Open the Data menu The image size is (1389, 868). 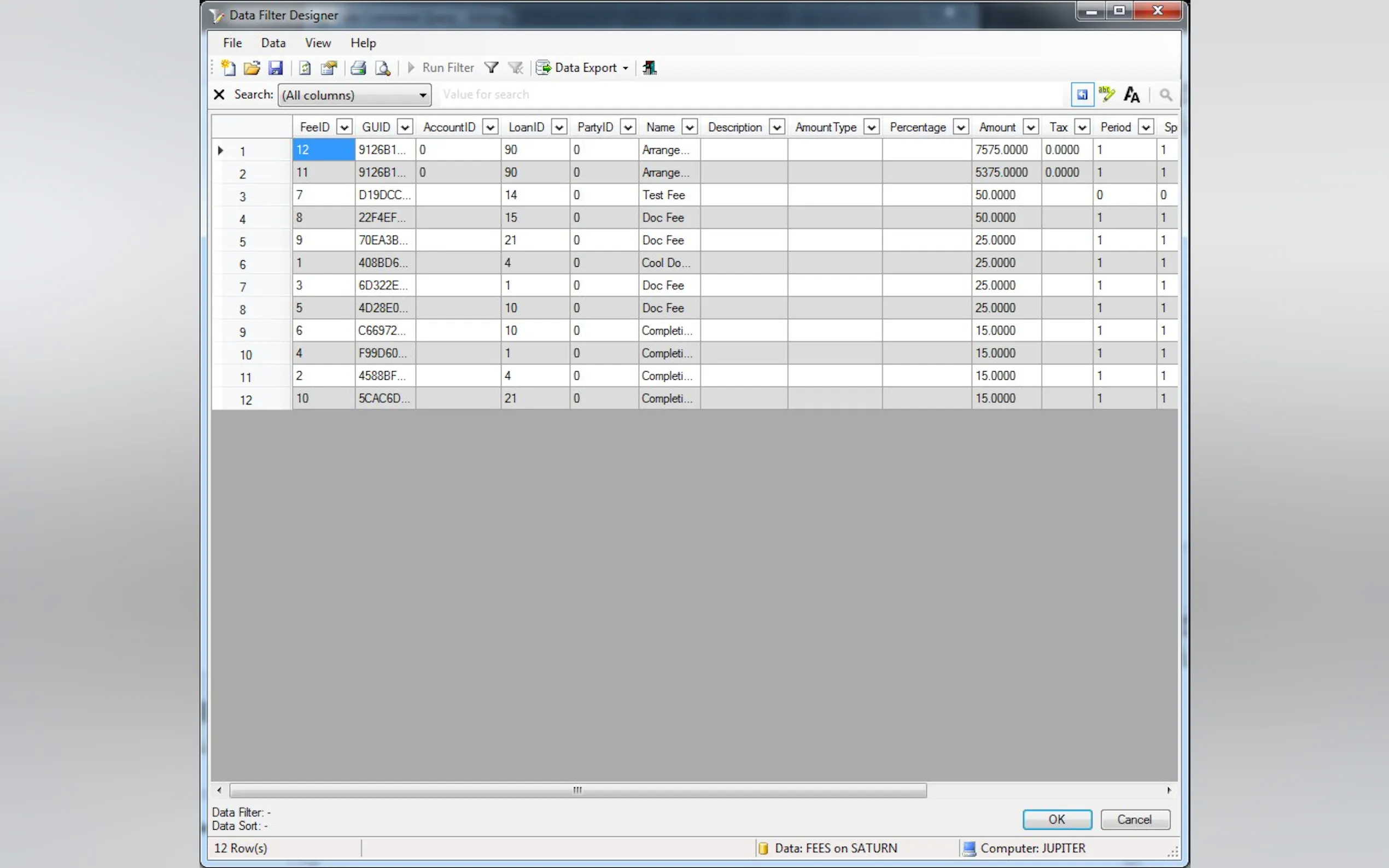pos(273,43)
